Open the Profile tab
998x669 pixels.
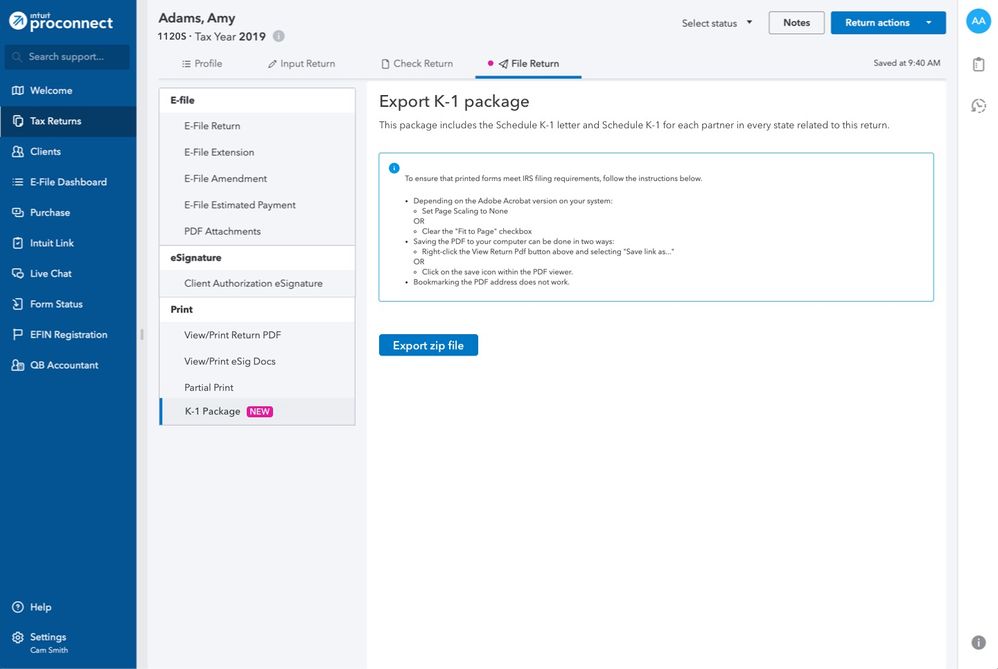(x=201, y=64)
